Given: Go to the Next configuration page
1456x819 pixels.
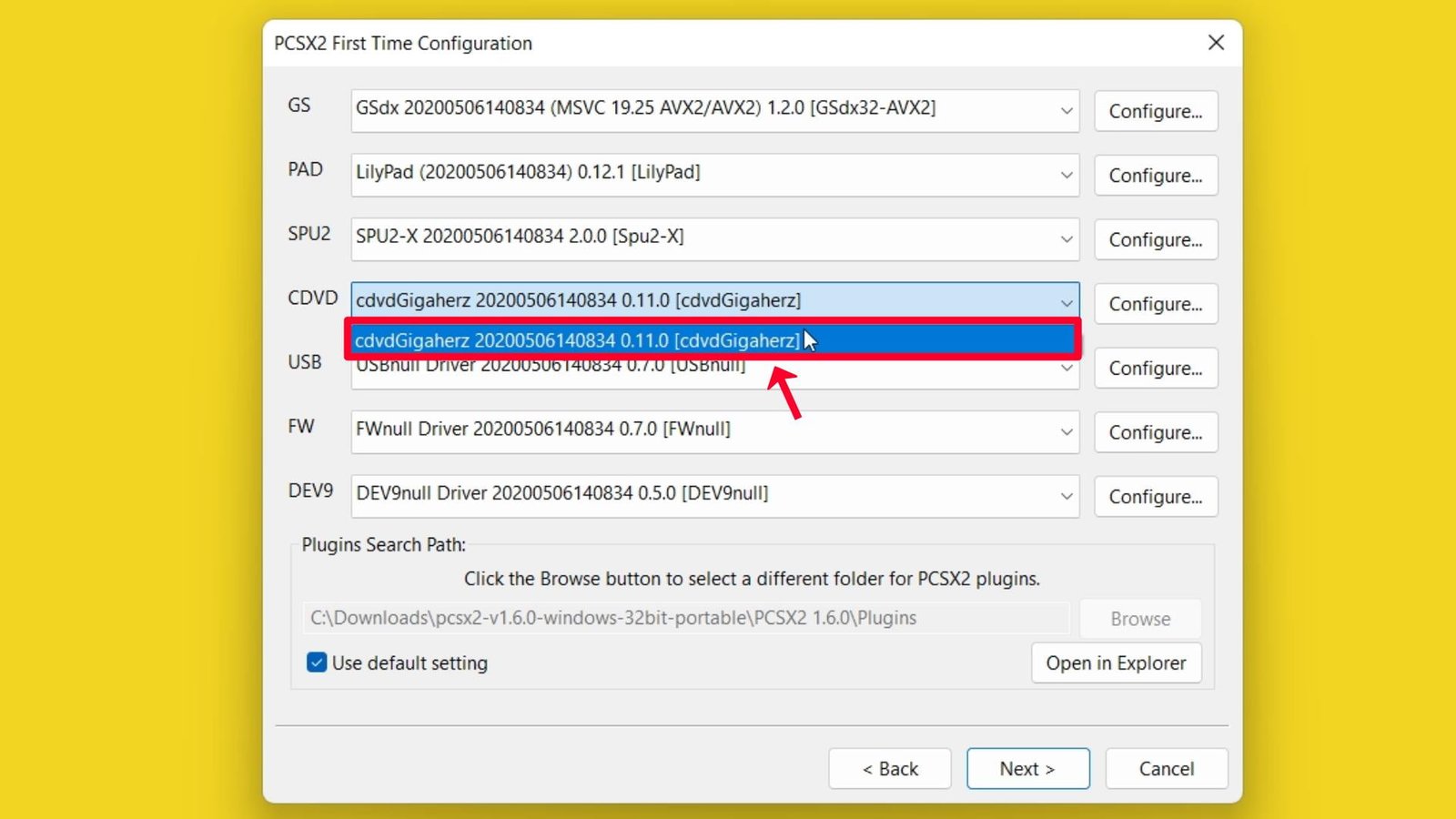Looking at the screenshot, I should pyautogui.click(x=1028, y=769).
